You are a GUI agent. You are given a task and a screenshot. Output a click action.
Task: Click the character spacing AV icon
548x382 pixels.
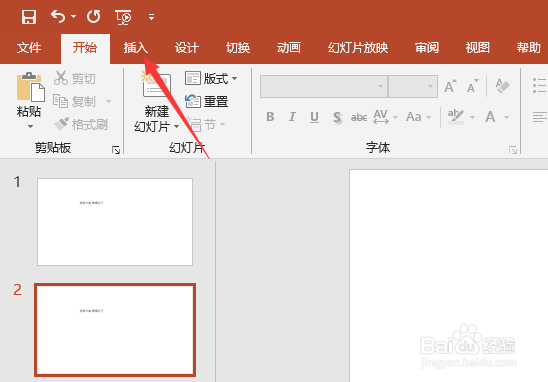(381, 117)
